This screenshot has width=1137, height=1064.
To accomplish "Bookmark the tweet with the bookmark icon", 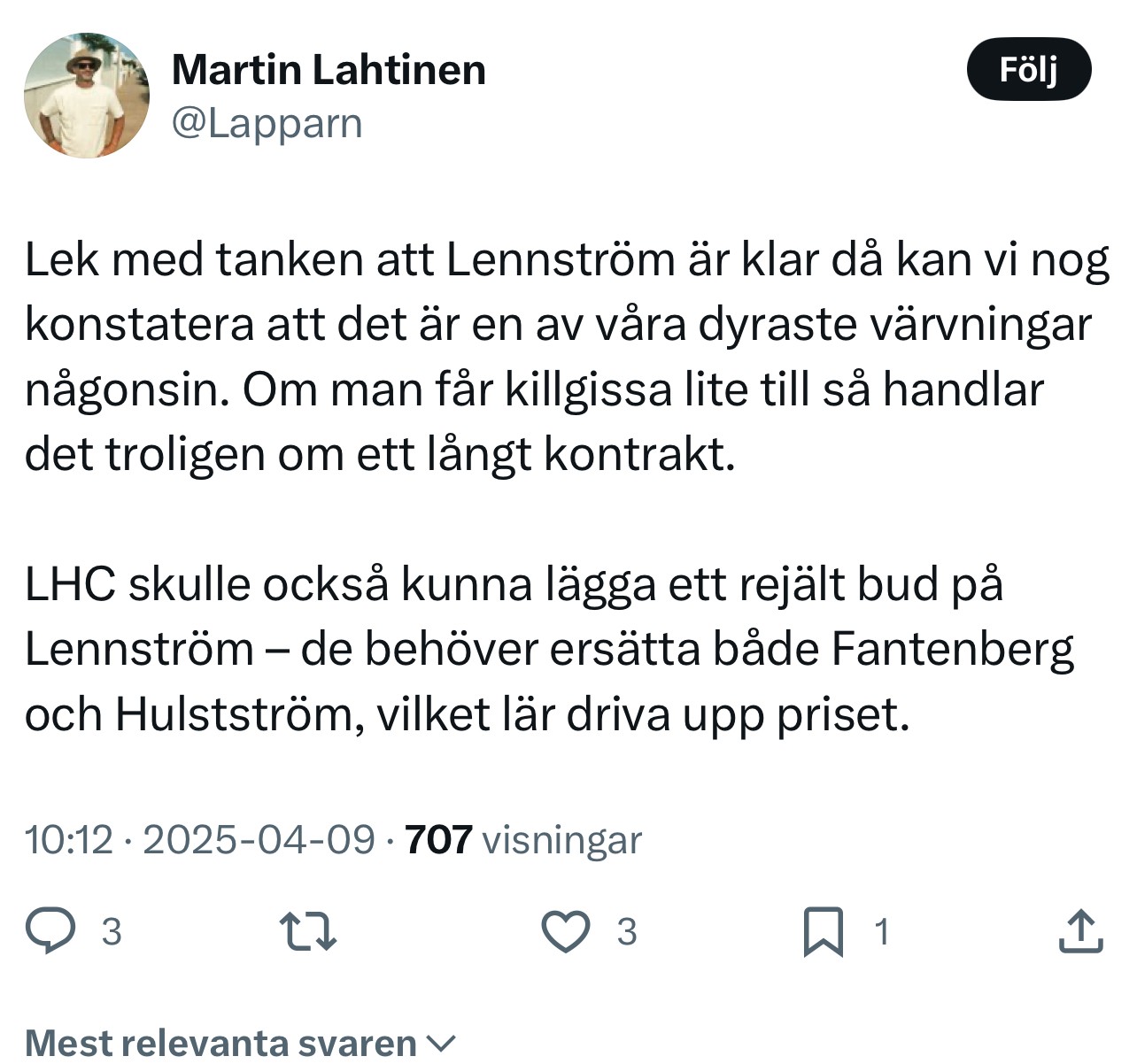I will pos(823,932).
